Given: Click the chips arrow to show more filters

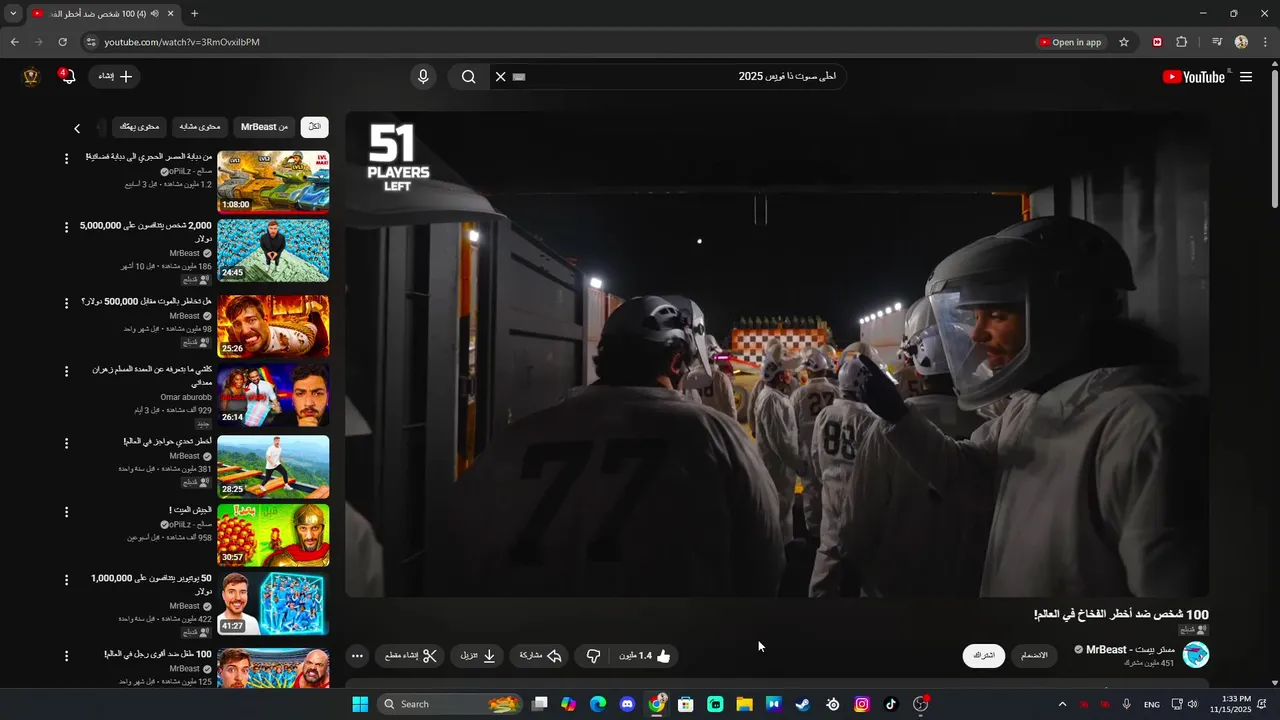Looking at the screenshot, I should [x=77, y=128].
